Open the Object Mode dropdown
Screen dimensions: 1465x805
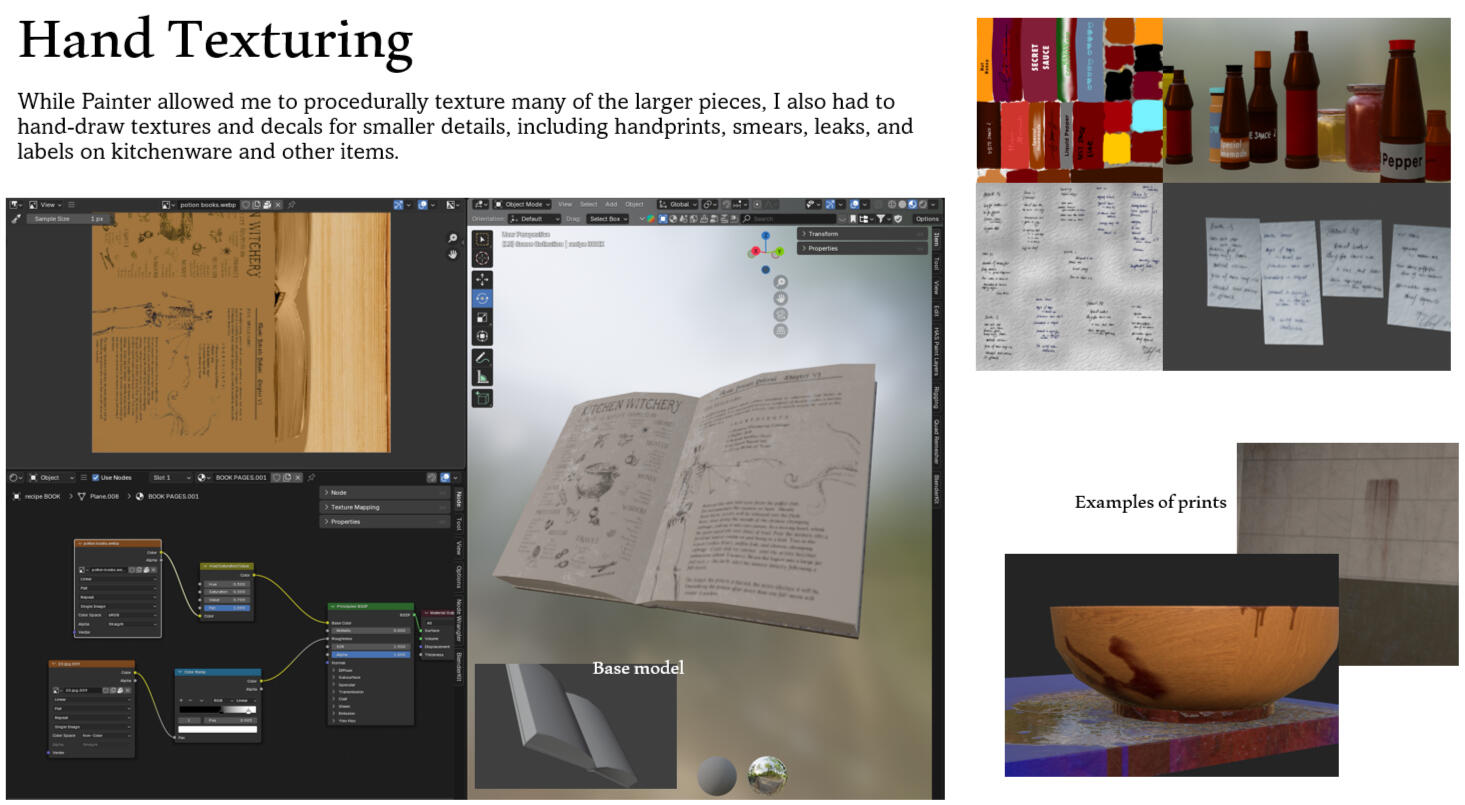coord(524,204)
